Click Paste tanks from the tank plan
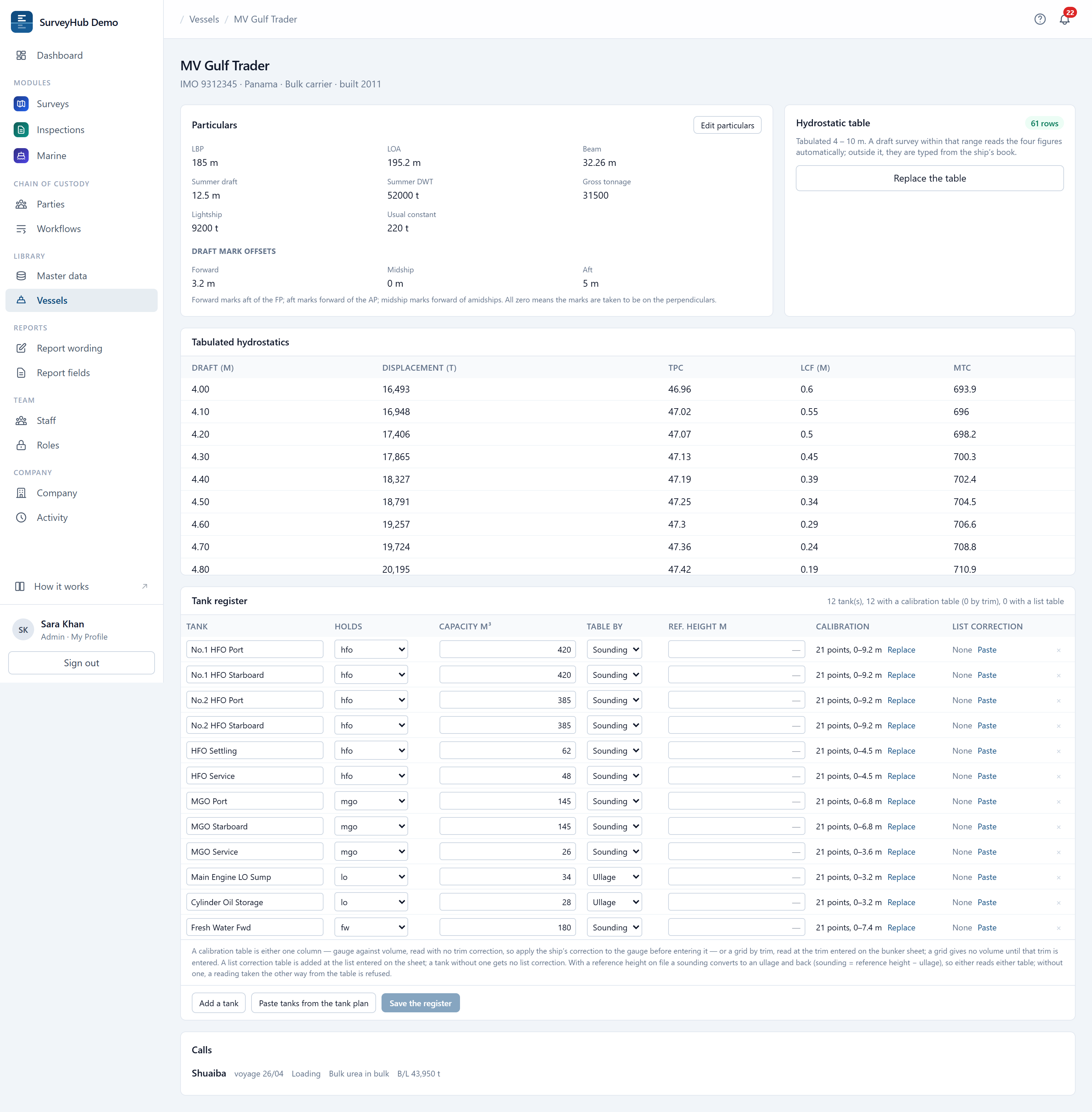The height and width of the screenshot is (1112, 1092). (x=313, y=1003)
